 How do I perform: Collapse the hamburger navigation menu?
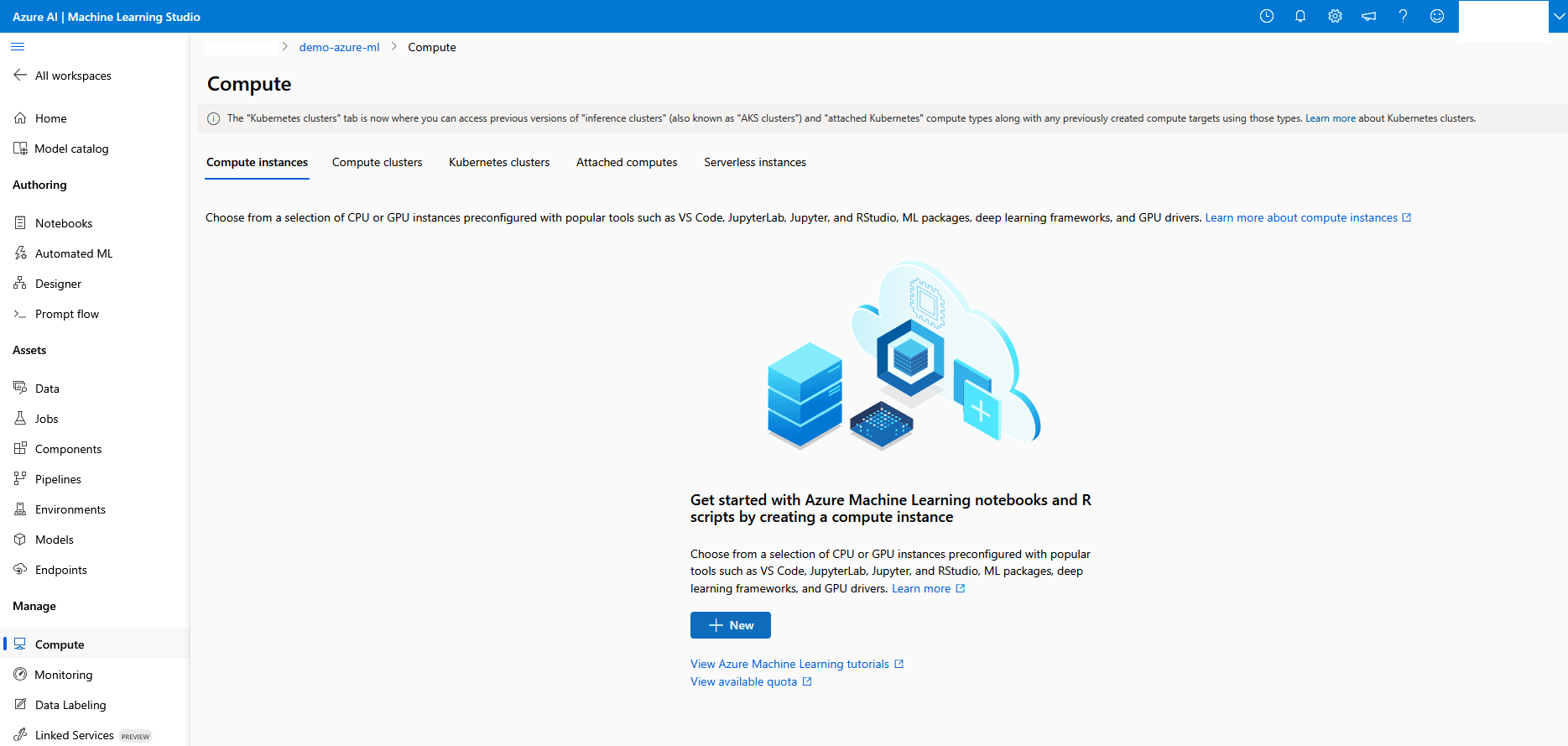coord(18,47)
